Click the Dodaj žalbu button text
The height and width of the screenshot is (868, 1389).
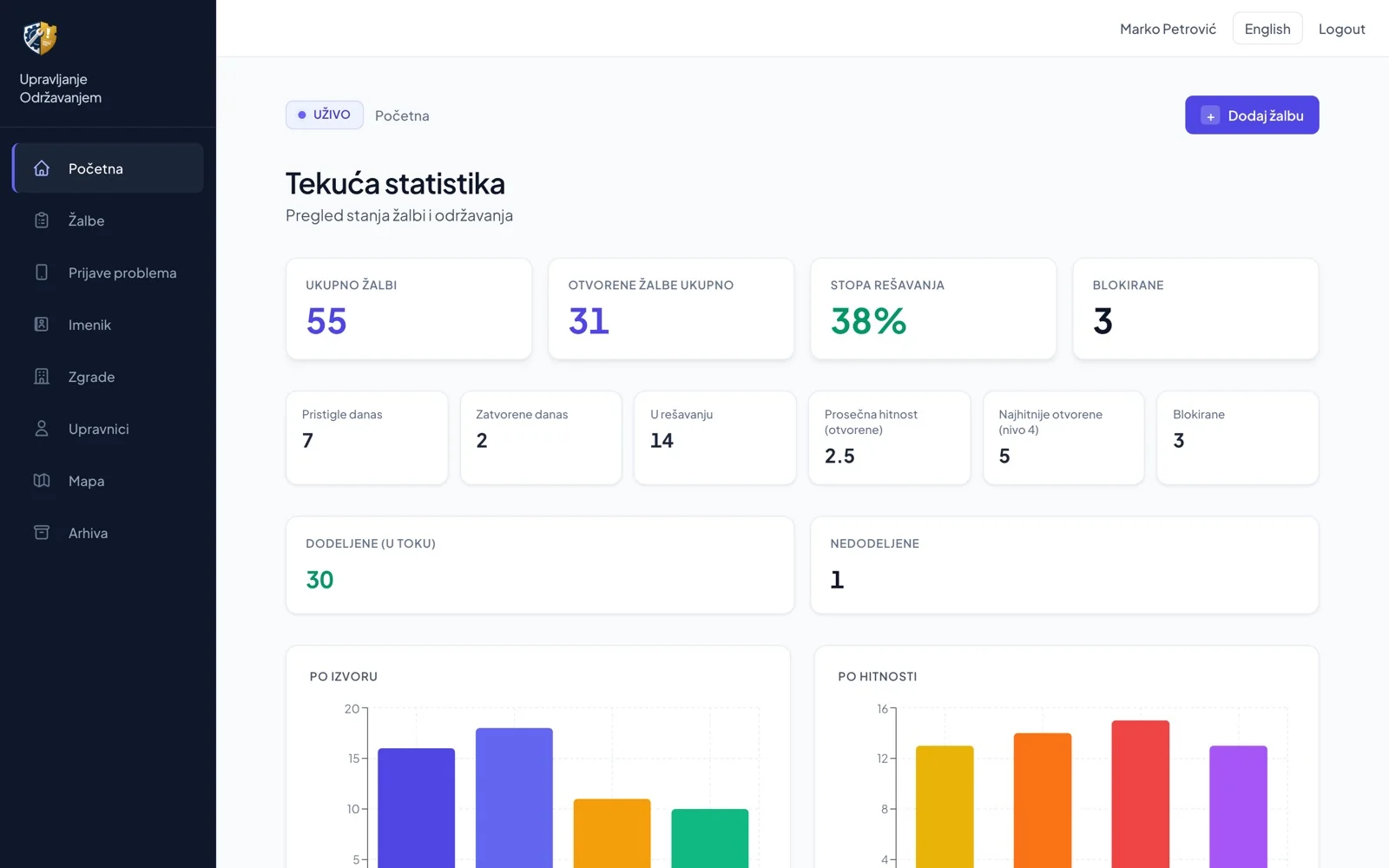pyautogui.click(x=1266, y=115)
